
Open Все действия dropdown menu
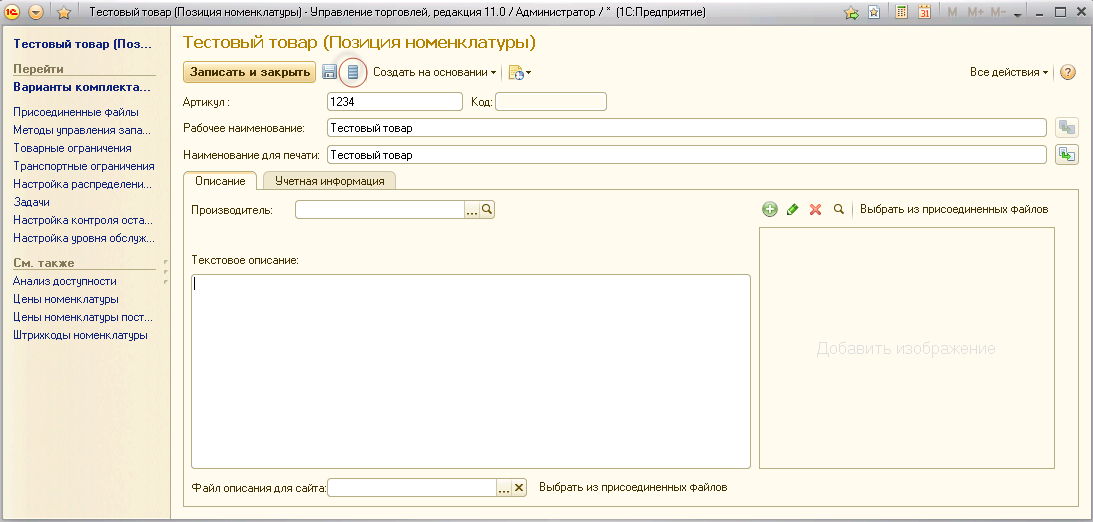pyautogui.click(x=1009, y=72)
